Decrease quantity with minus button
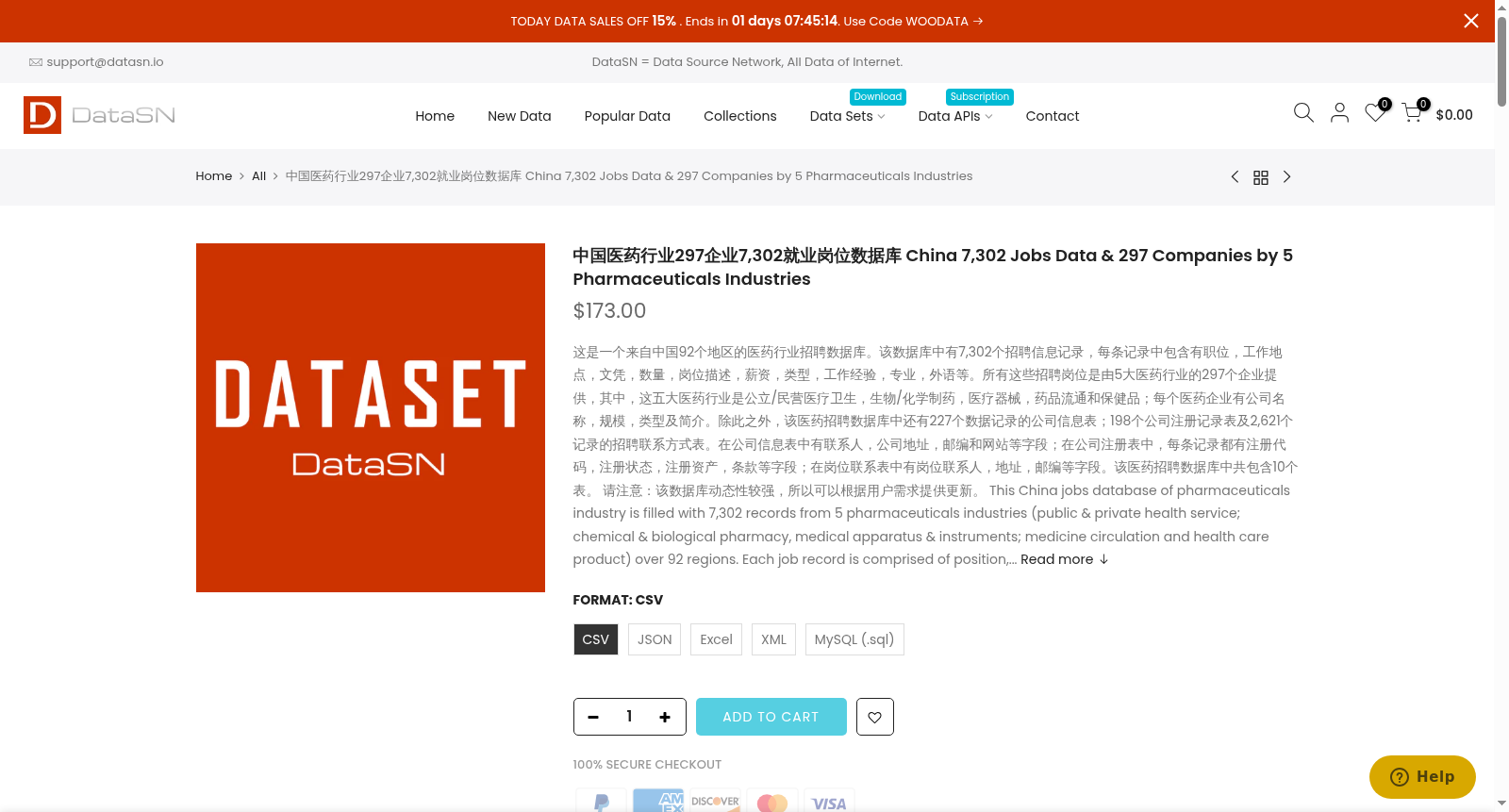The height and width of the screenshot is (812, 1509). 593,717
